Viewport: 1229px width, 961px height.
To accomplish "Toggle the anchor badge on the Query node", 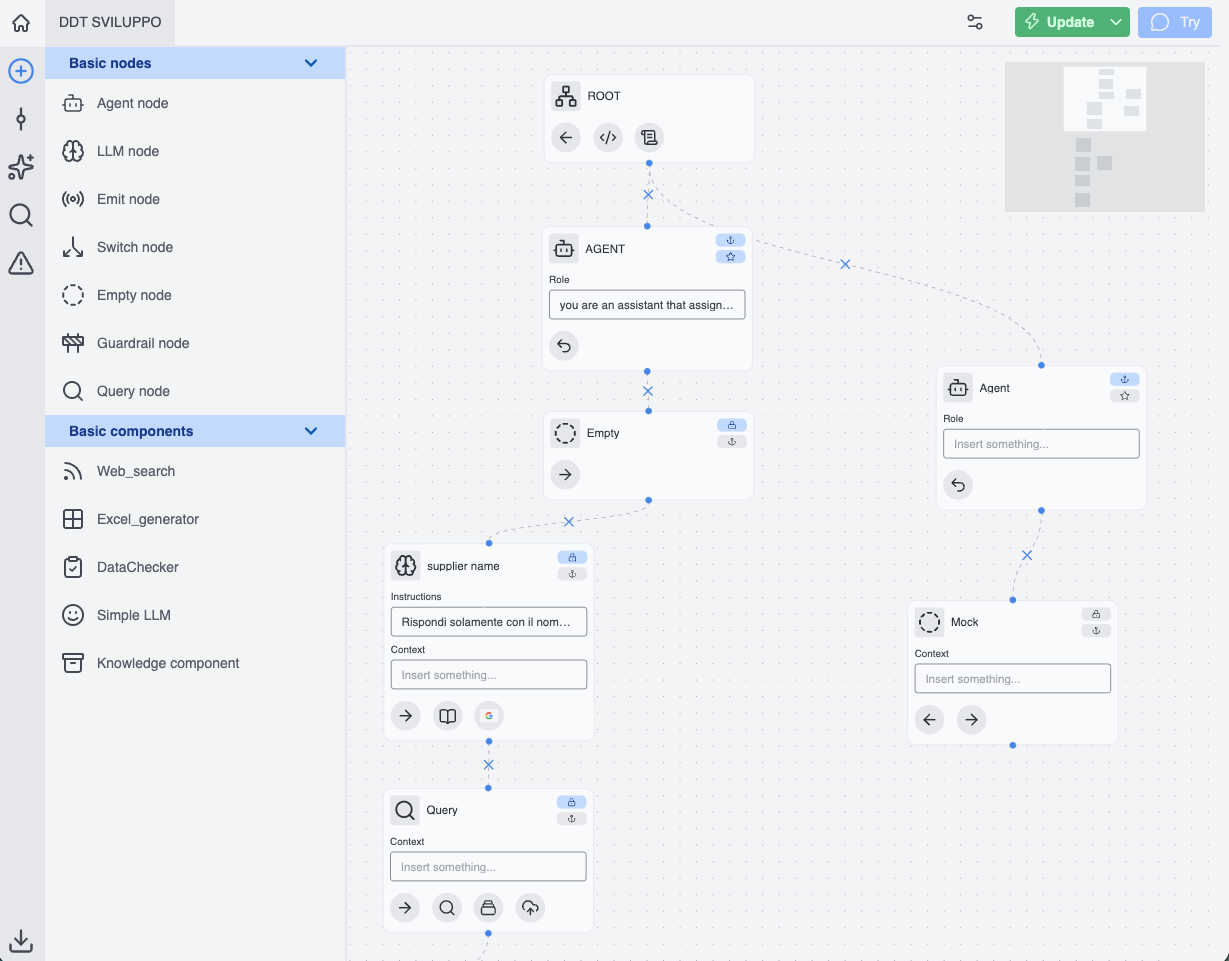I will pos(572,819).
